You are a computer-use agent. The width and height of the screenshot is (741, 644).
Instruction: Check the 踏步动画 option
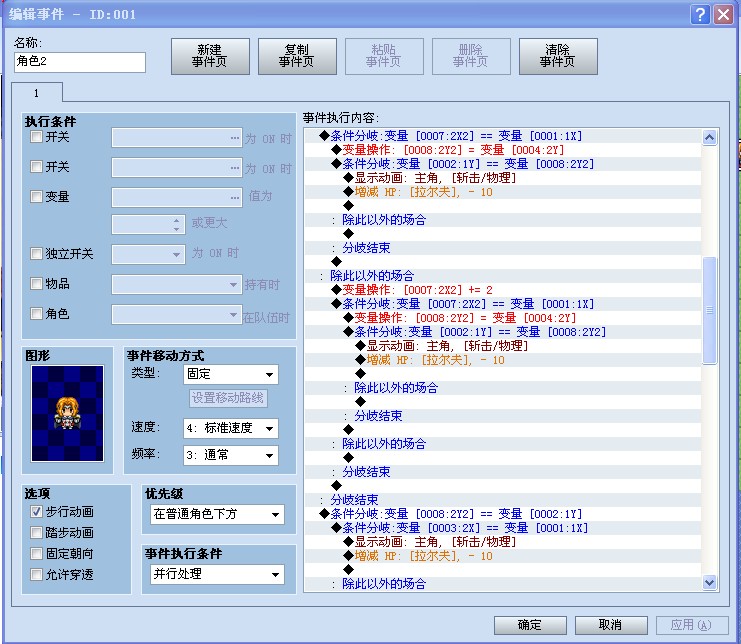point(36,532)
